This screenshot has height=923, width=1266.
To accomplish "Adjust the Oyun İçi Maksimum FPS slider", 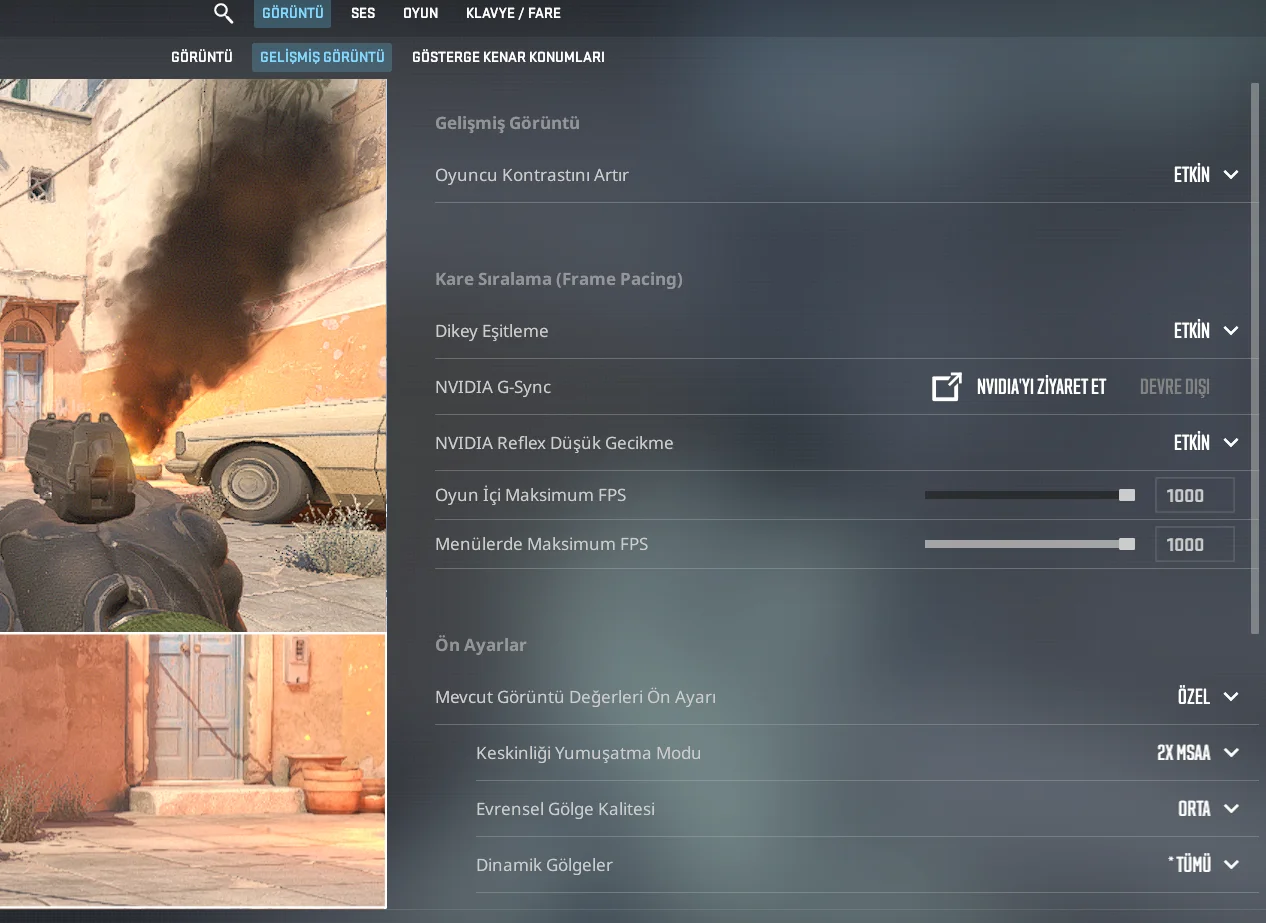I will 1029,495.
